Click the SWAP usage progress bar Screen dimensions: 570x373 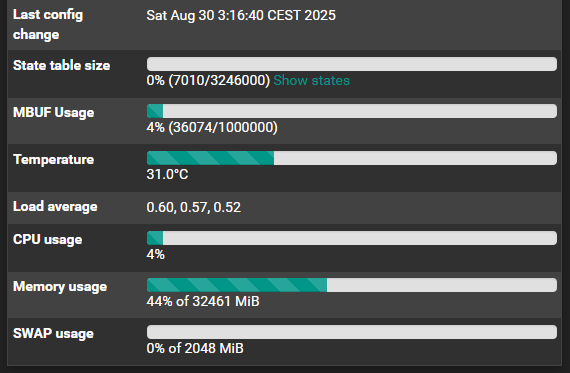352,332
